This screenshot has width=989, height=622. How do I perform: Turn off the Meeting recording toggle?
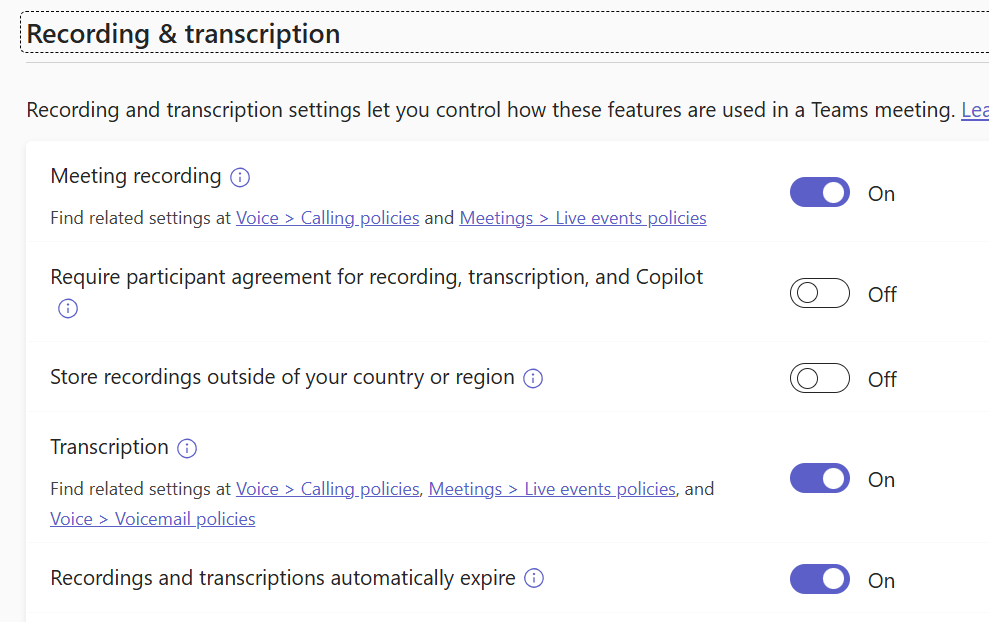820,193
